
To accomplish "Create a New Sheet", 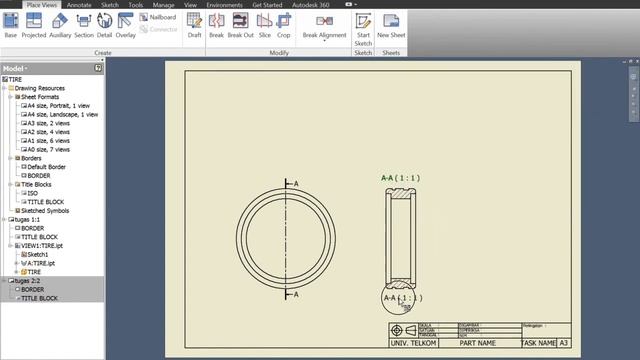I will tap(391, 25).
